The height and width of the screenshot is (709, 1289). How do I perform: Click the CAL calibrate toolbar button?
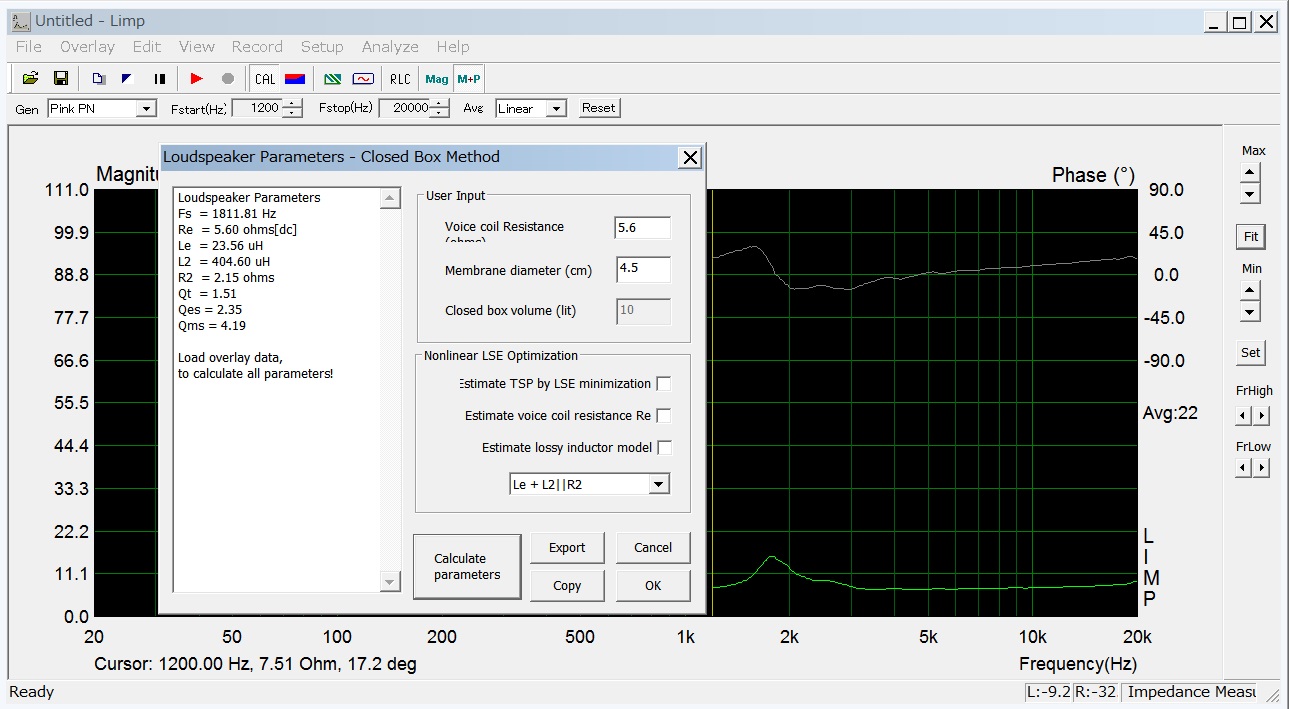265,78
